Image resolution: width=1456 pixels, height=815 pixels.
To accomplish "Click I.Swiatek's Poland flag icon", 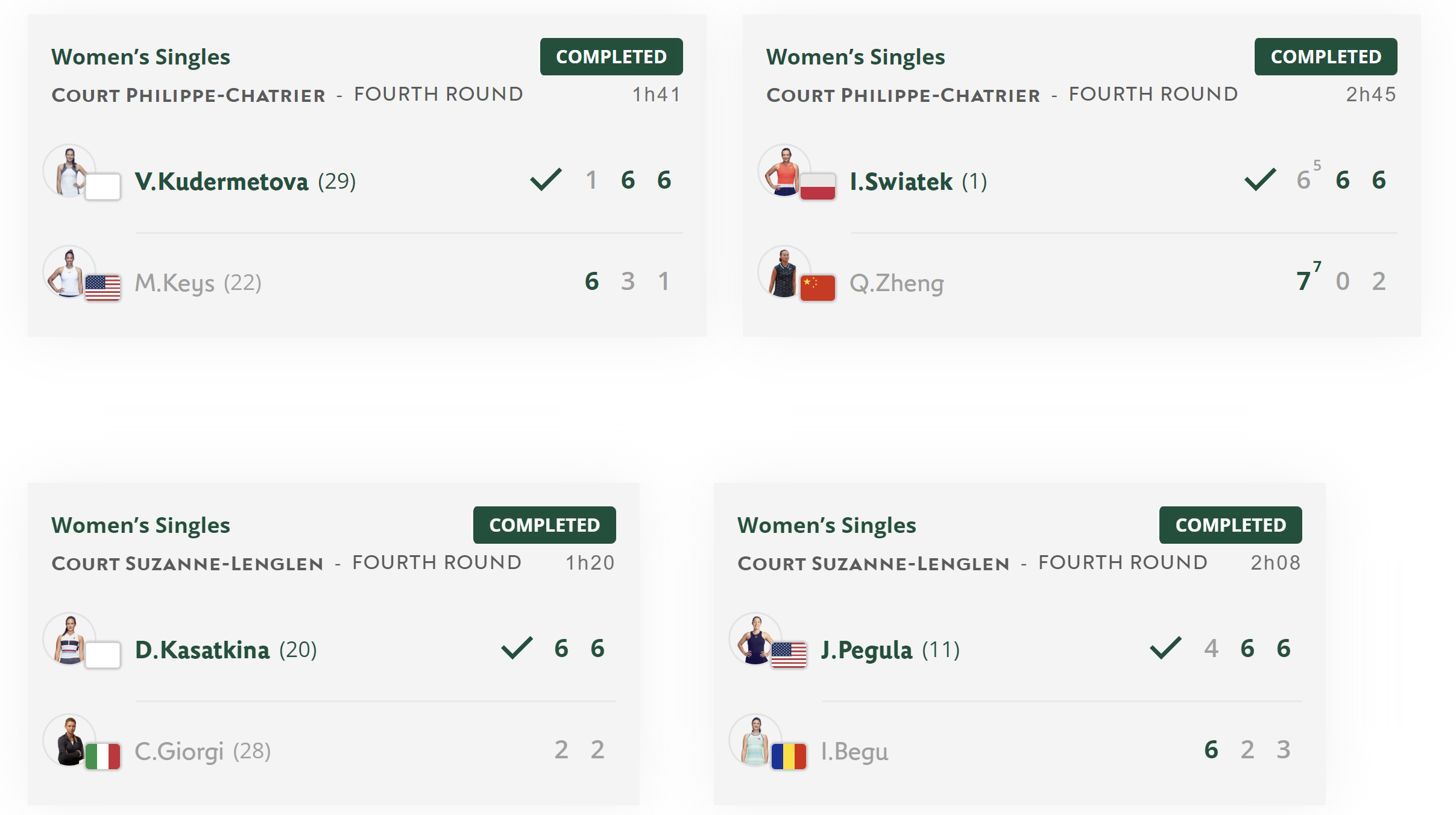I will (x=818, y=186).
